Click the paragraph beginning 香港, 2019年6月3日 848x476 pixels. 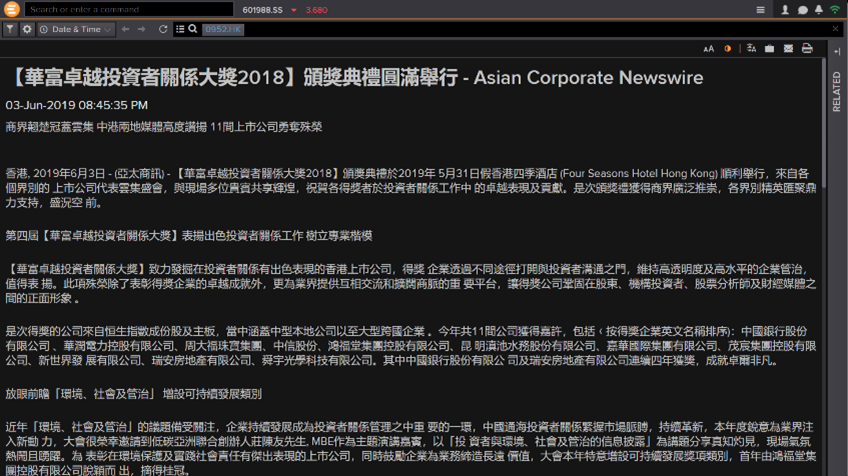click(x=411, y=188)
